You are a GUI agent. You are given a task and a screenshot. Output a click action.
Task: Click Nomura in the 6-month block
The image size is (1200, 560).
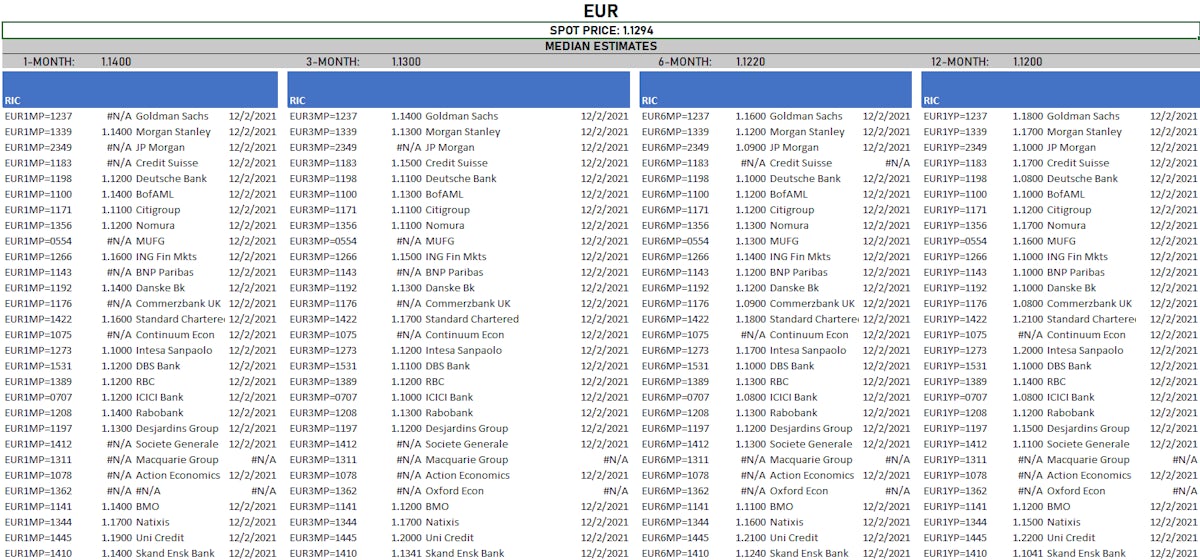[791, 226]
